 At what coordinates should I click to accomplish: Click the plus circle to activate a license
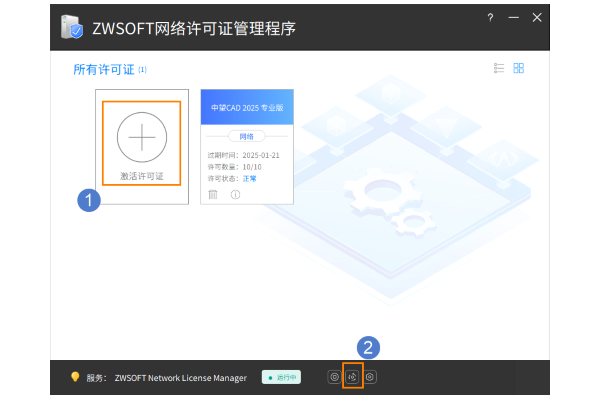coord(142,137)
